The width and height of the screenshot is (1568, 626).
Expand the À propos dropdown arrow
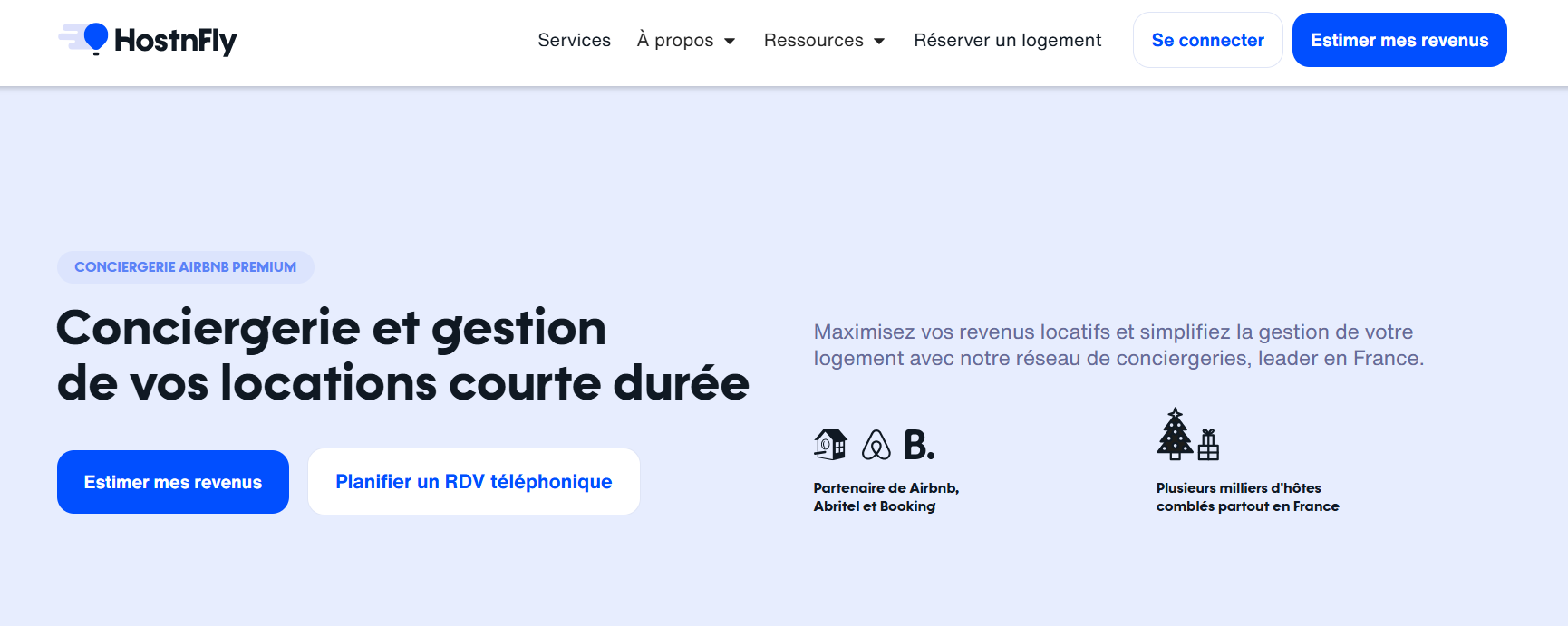tap(730, 41)
